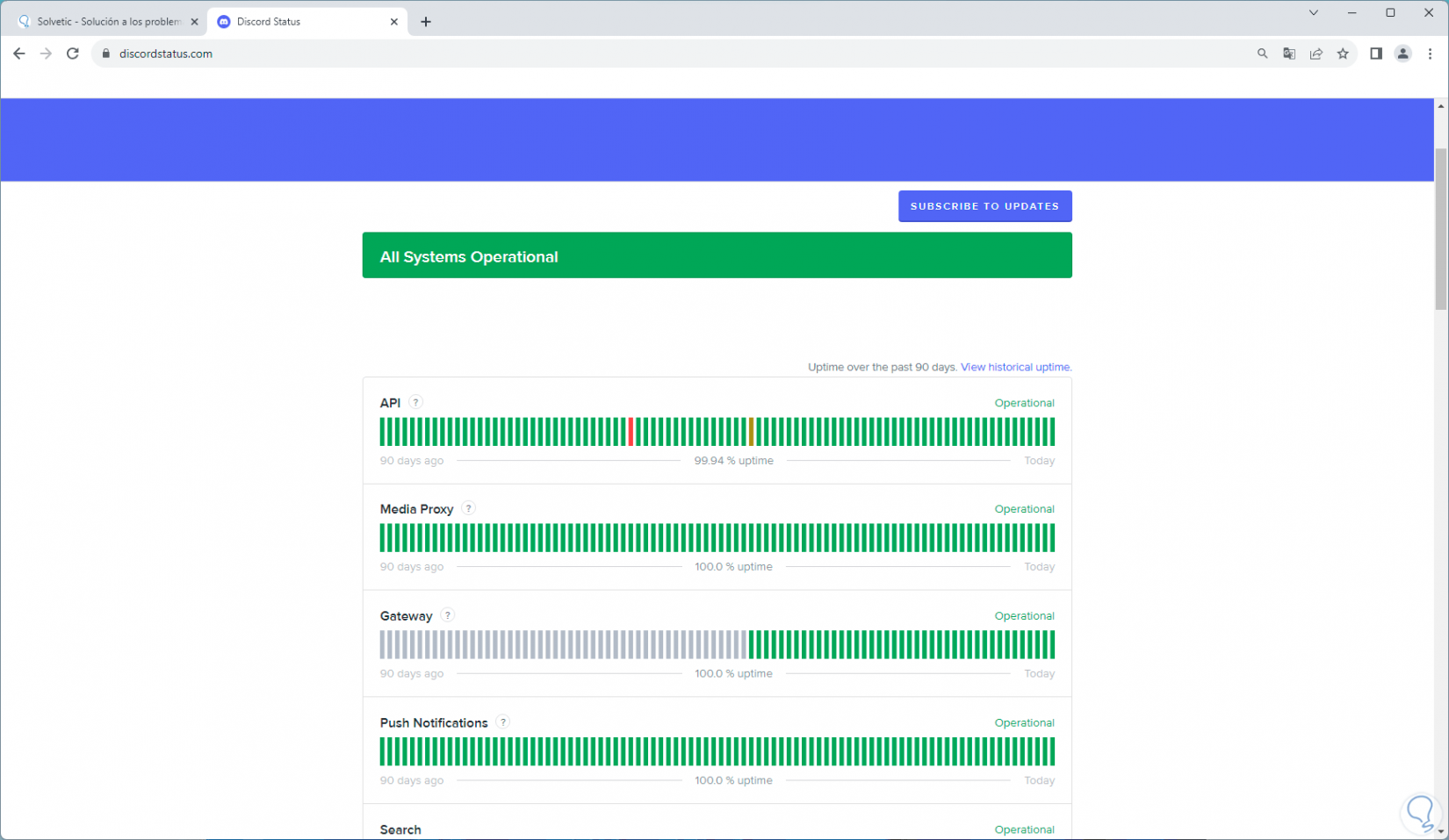Click the Media Proxy help question mark
Screen dimensions: 1449x840
click(x=469, y=507)
